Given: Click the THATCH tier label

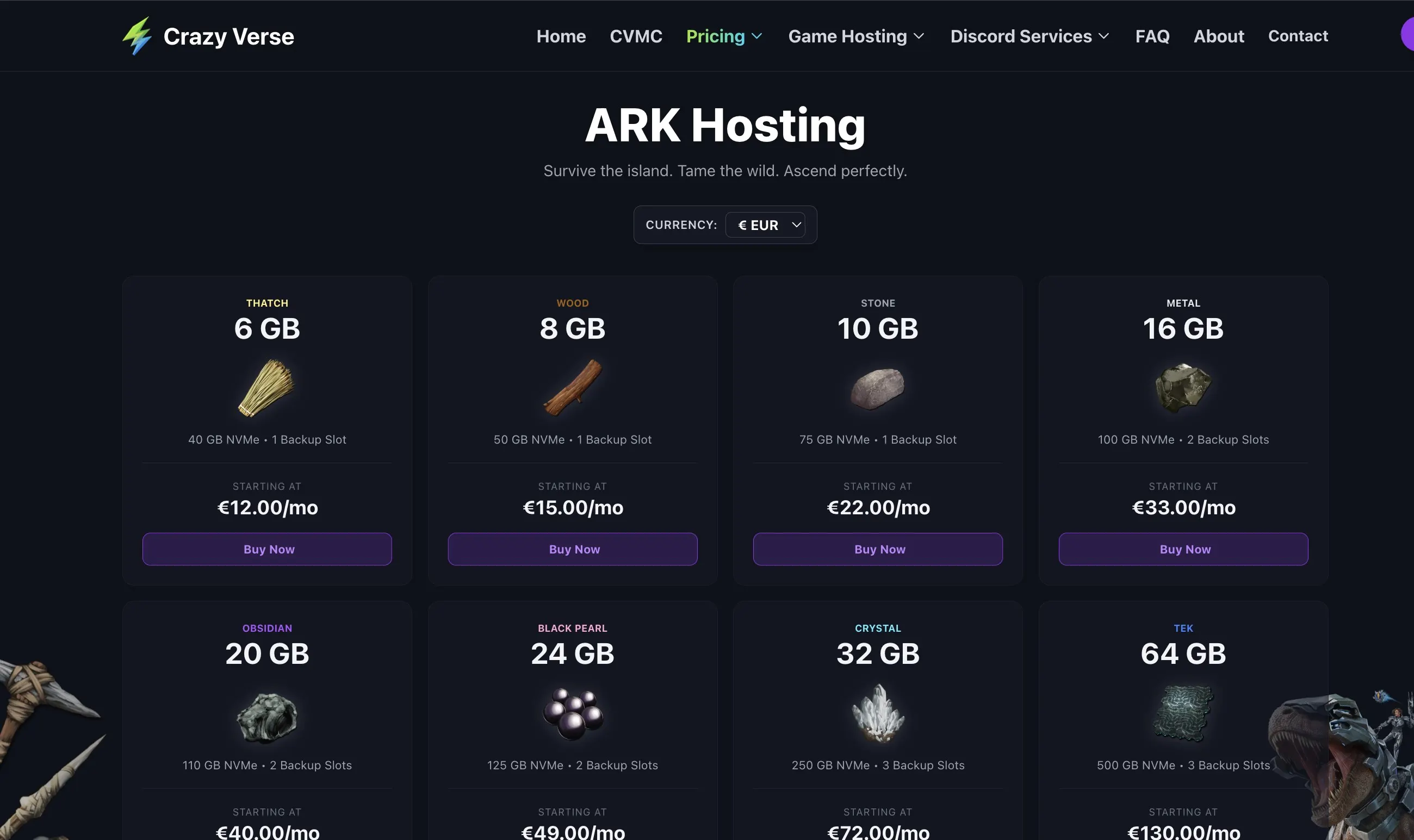Looking at the screenshot, I should (x=267, y=303).
